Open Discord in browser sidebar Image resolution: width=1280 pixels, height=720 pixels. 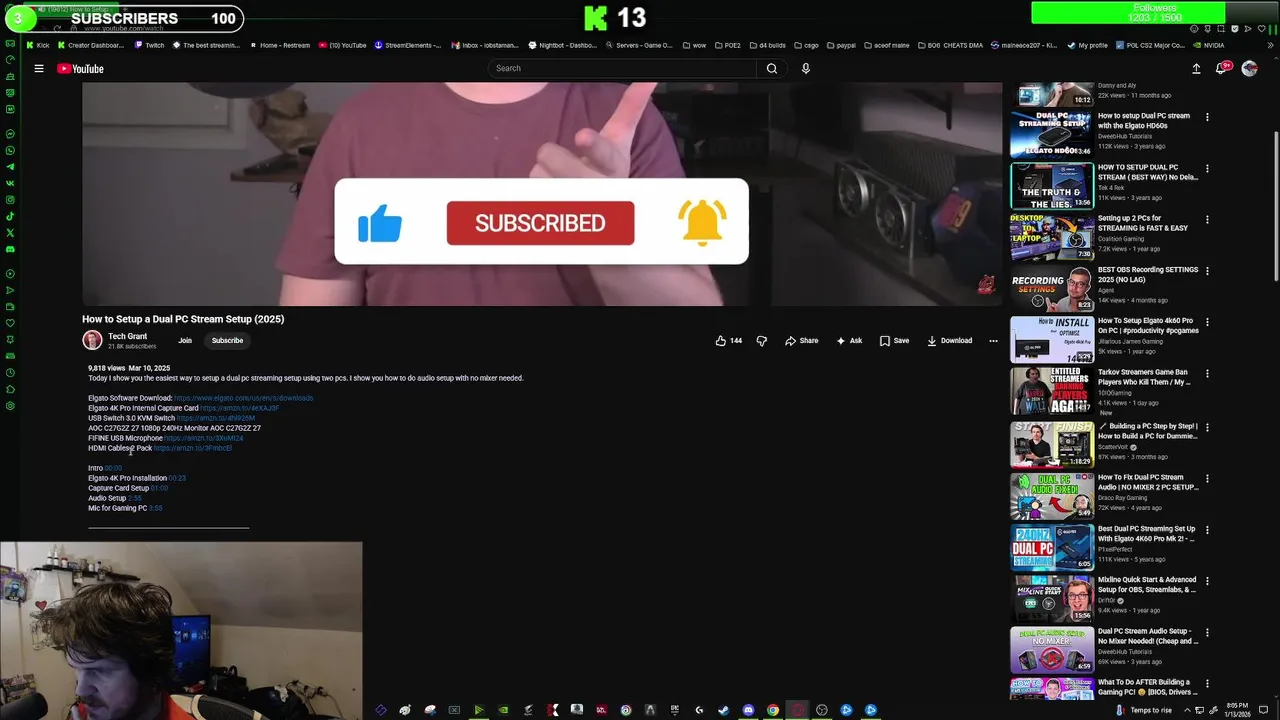tap(10, 249)
